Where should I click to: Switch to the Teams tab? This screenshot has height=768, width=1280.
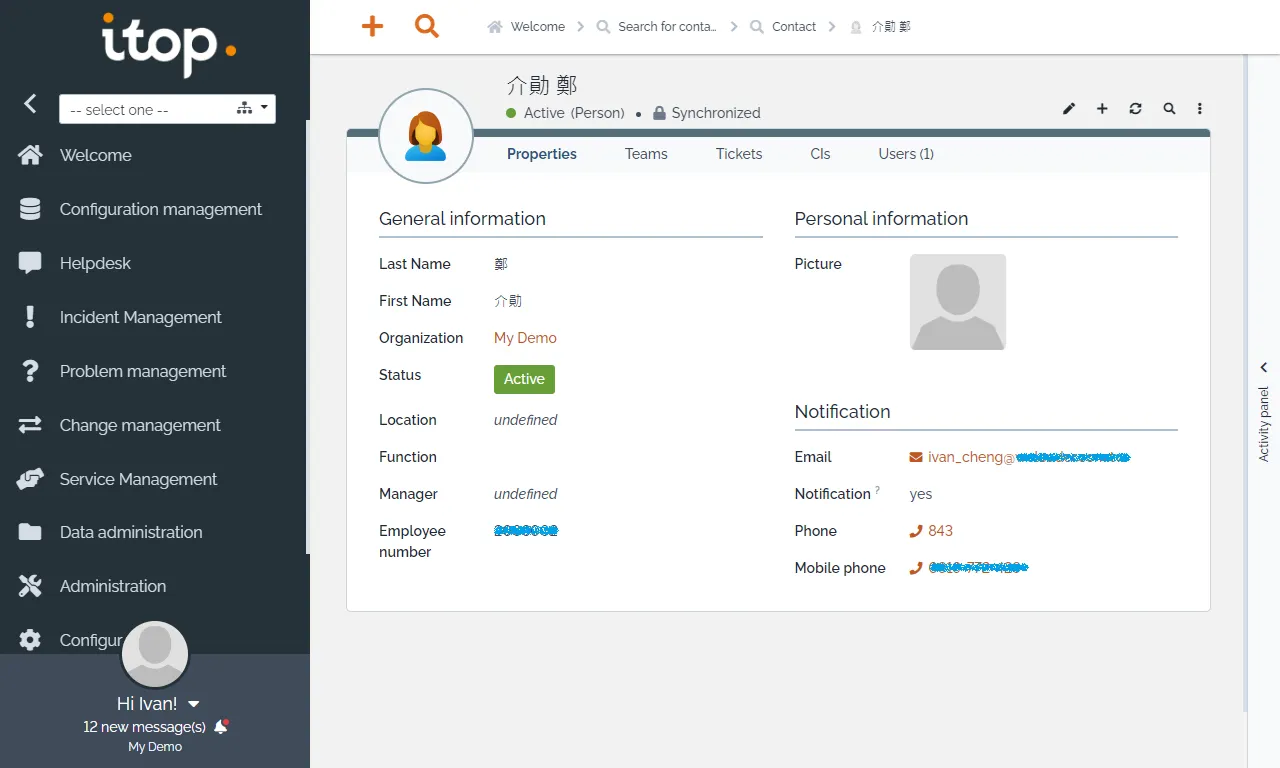[x=646, y=154]
